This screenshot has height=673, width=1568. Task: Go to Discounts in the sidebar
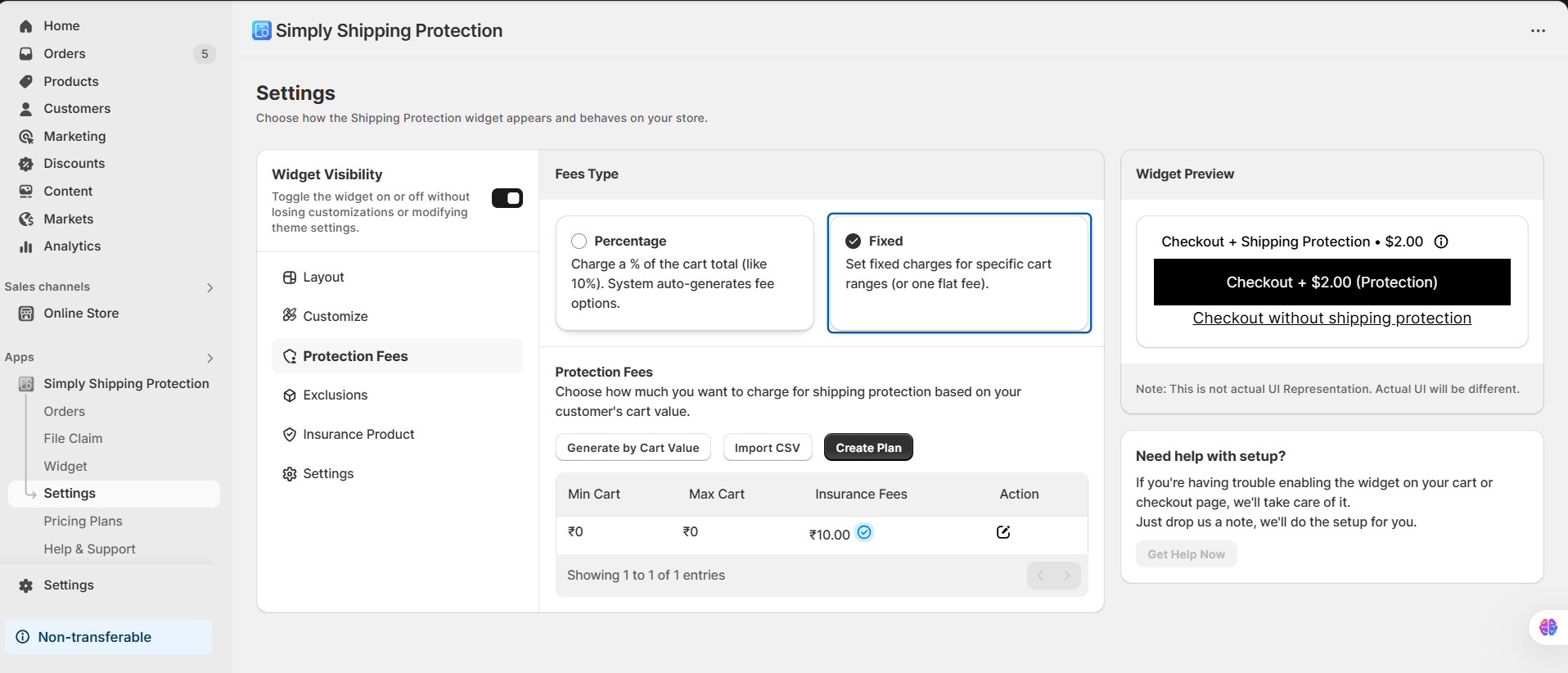pos(74,164)
